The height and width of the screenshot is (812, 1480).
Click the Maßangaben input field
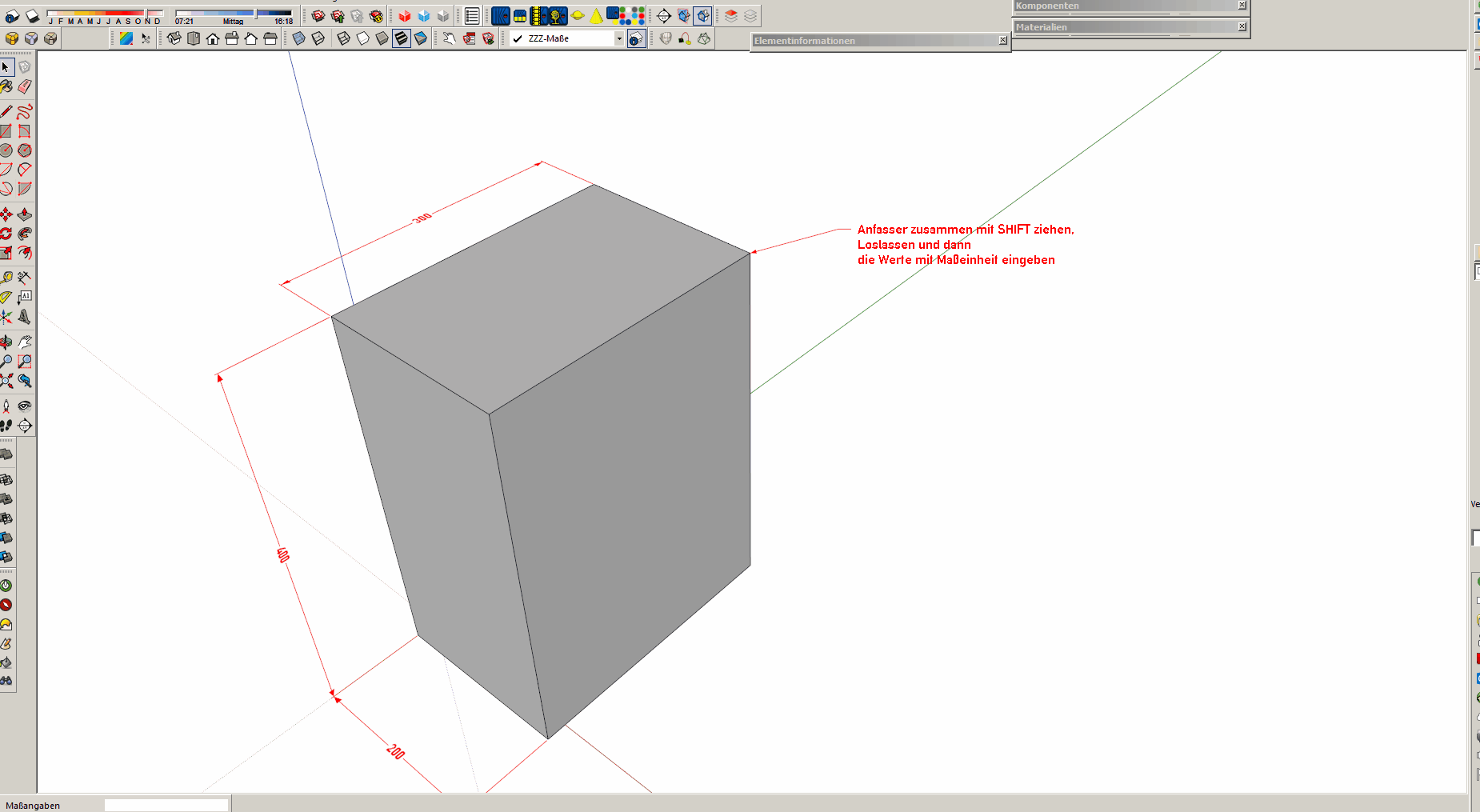tap(166, 805)
